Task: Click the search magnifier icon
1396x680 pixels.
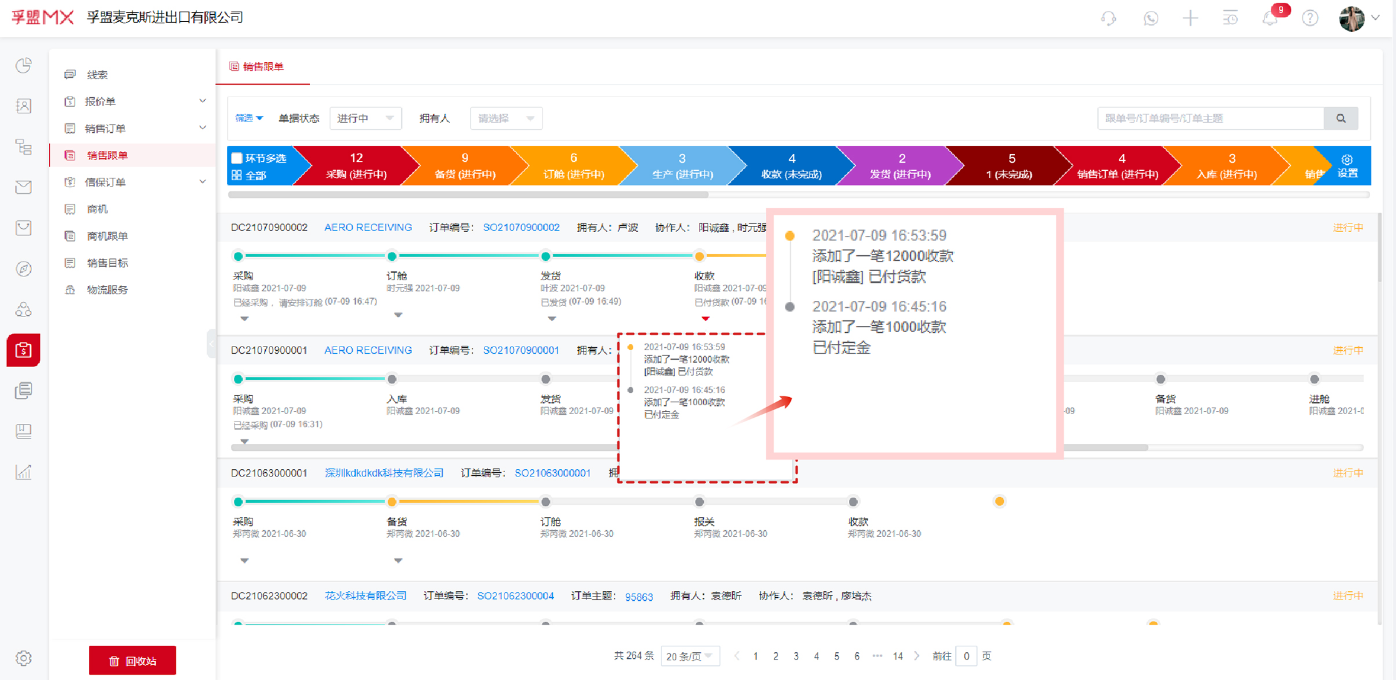Action: 1340,117
